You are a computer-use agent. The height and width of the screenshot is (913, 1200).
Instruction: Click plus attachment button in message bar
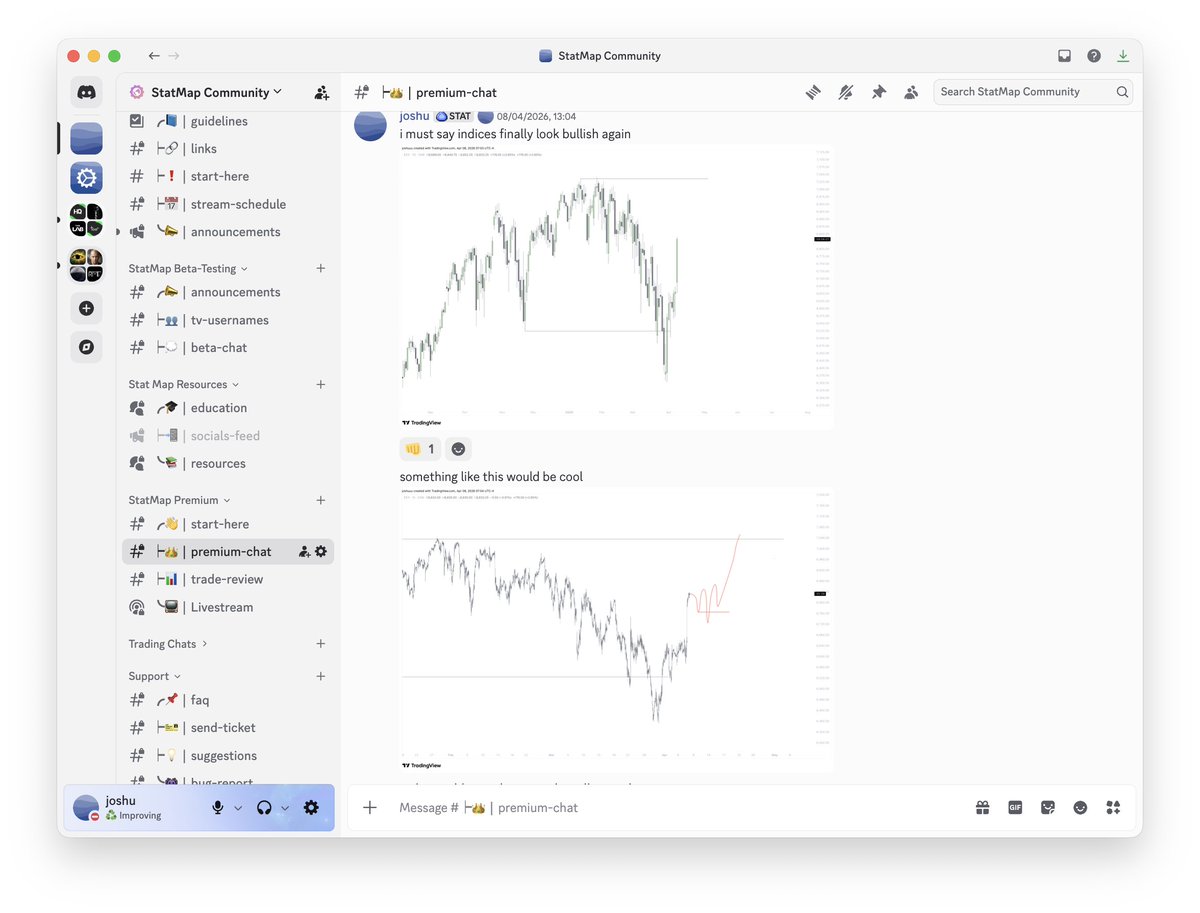coord(370,808)
